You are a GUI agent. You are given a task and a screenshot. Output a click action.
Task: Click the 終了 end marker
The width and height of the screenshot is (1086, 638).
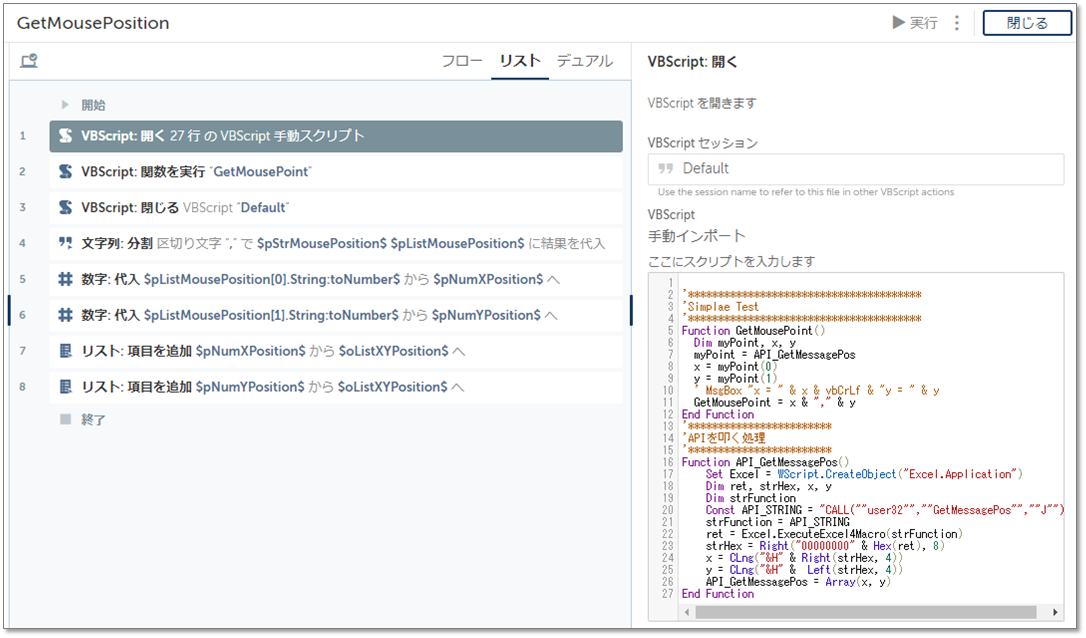pos(93,420)
